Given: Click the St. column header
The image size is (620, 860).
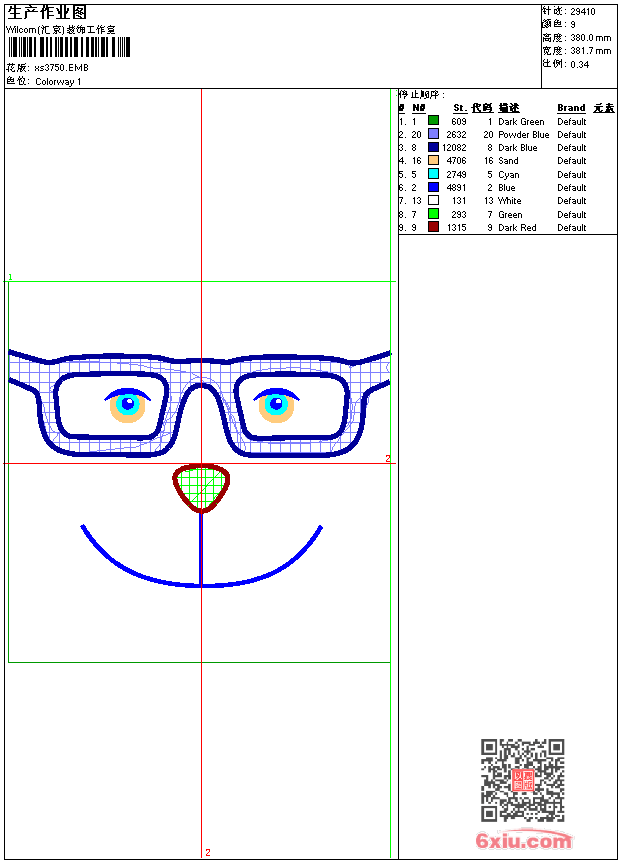Looking at the screenshot, I should click(x=460, y=108).
